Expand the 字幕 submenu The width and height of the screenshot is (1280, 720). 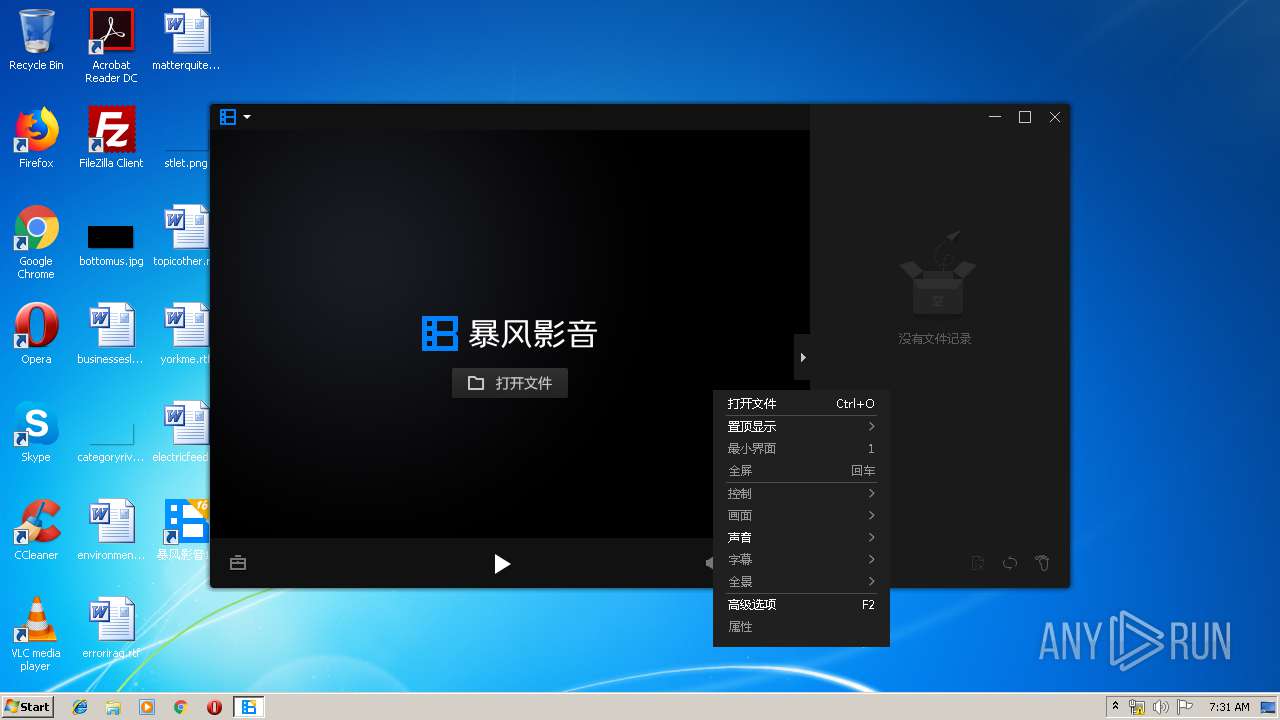pyautogui.click(x=801, y=560)
